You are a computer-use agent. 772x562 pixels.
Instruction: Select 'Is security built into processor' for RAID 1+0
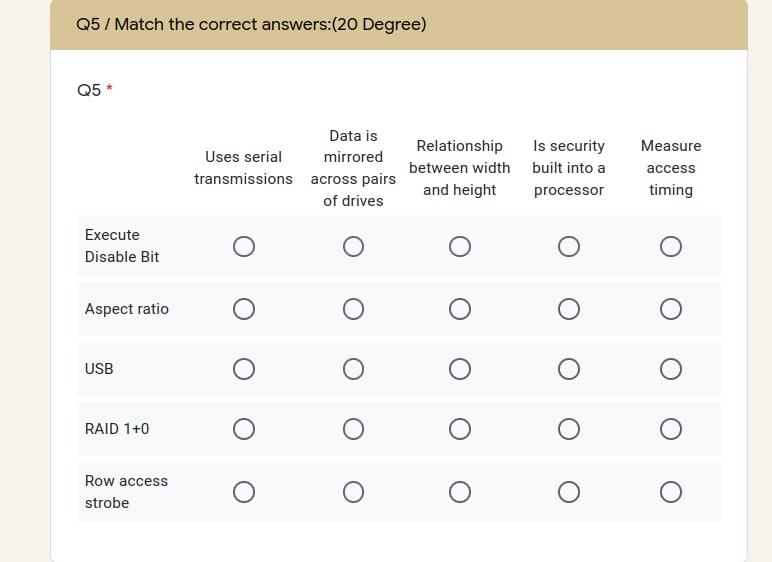coord(569,429)
